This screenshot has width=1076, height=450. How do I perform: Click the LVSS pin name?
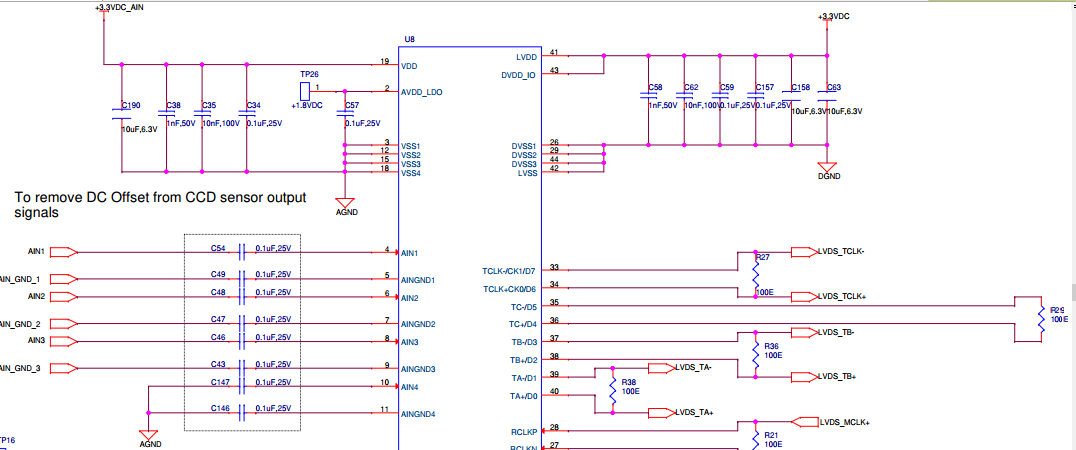528,174
